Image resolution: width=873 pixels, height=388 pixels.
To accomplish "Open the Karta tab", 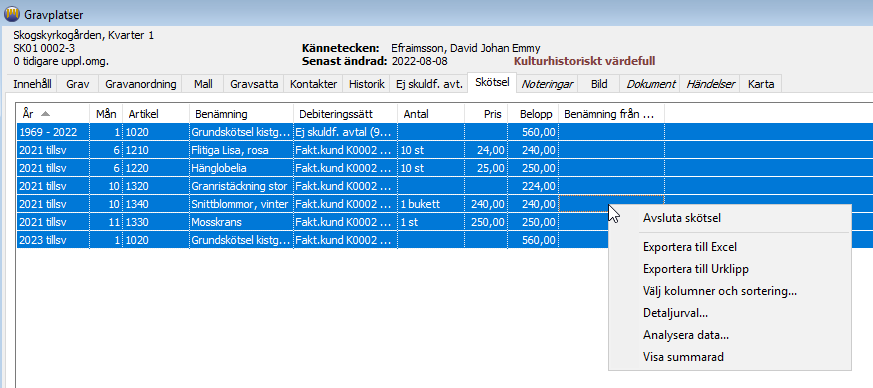I will 761,85.
